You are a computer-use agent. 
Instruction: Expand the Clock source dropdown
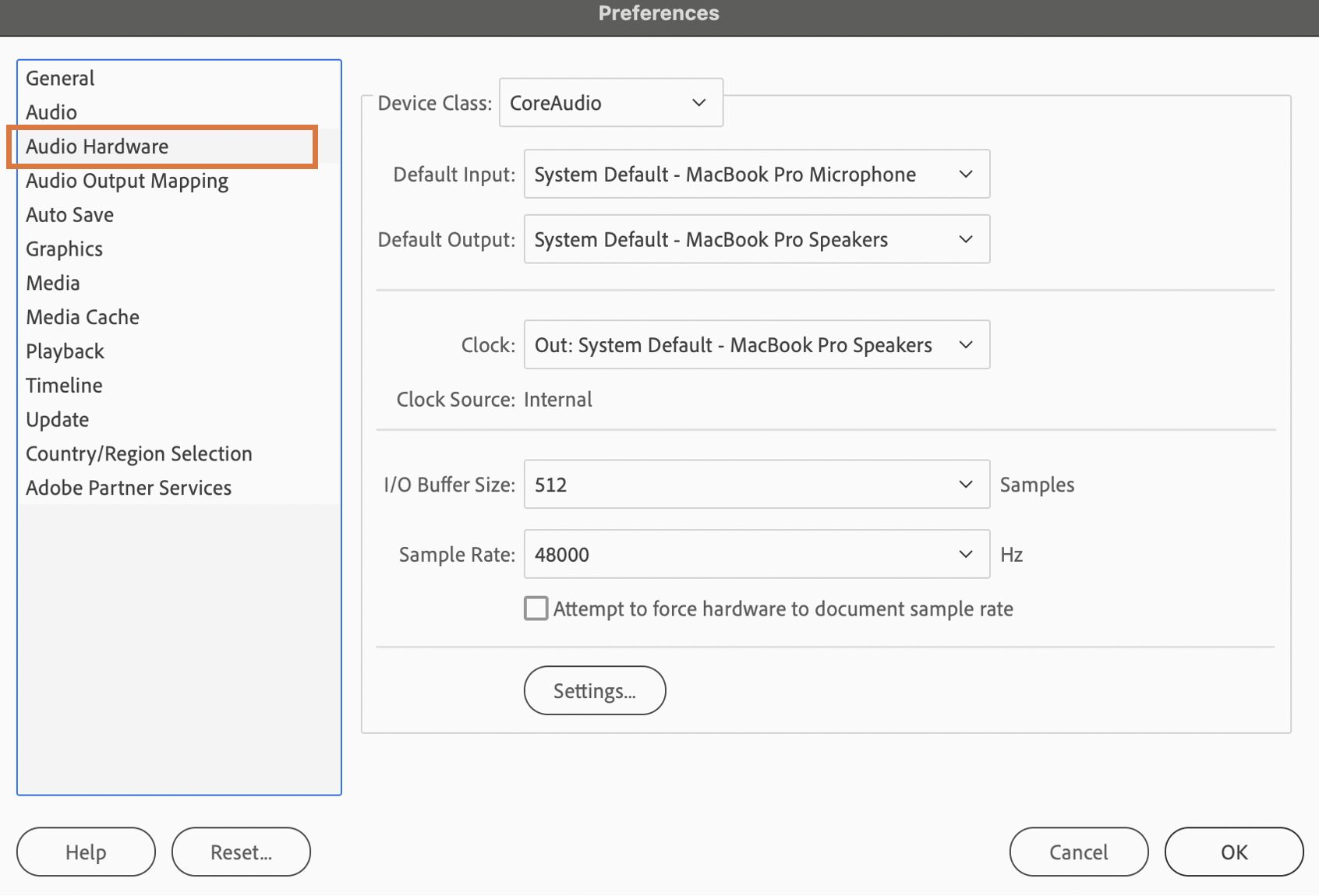[x=756, y=345]
